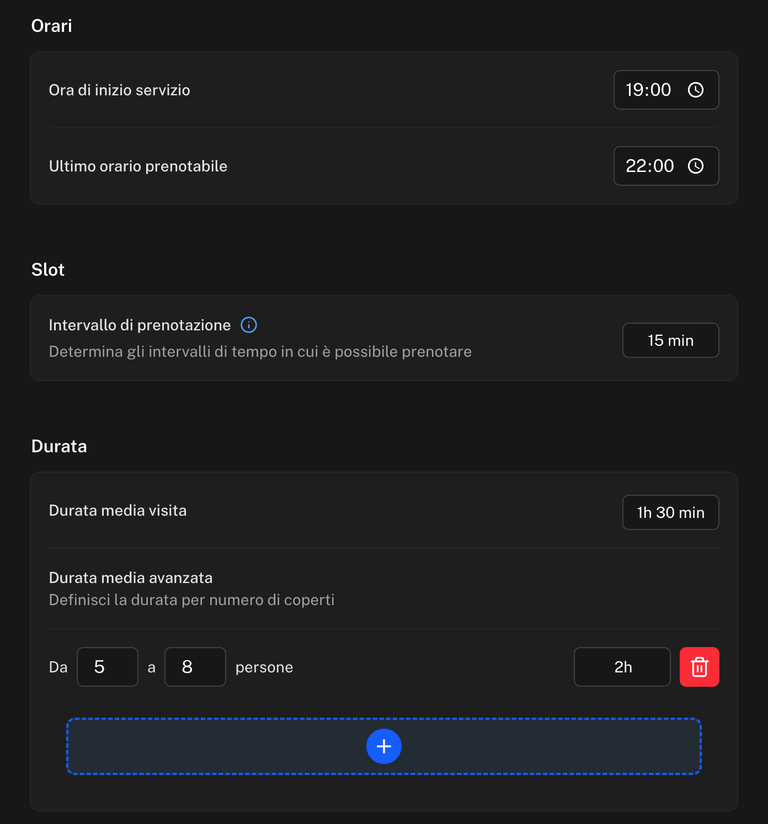Open the 2h duration dropdown
This screenshot has height=824, width=768.
point(622,667)
